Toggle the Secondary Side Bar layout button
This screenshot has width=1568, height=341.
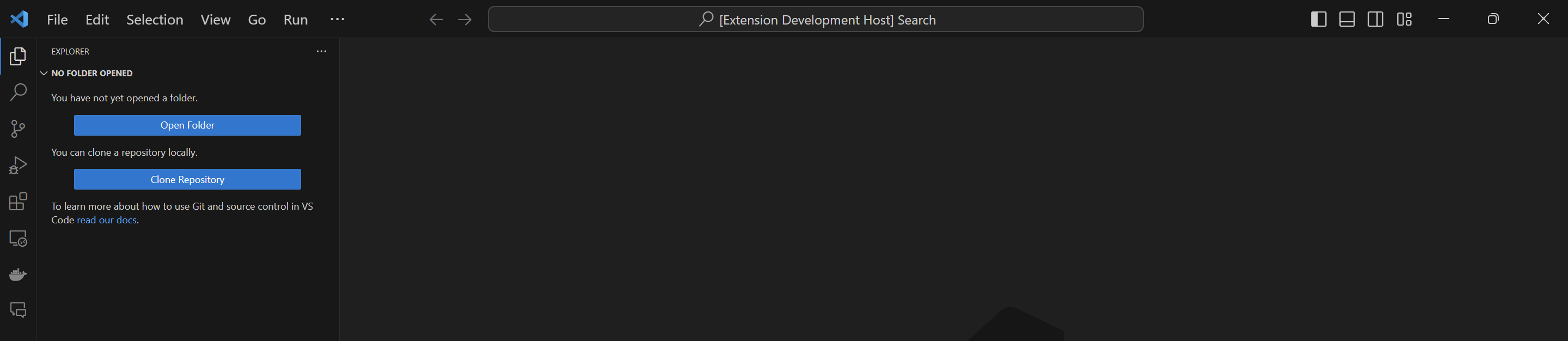click(1375, 20)
